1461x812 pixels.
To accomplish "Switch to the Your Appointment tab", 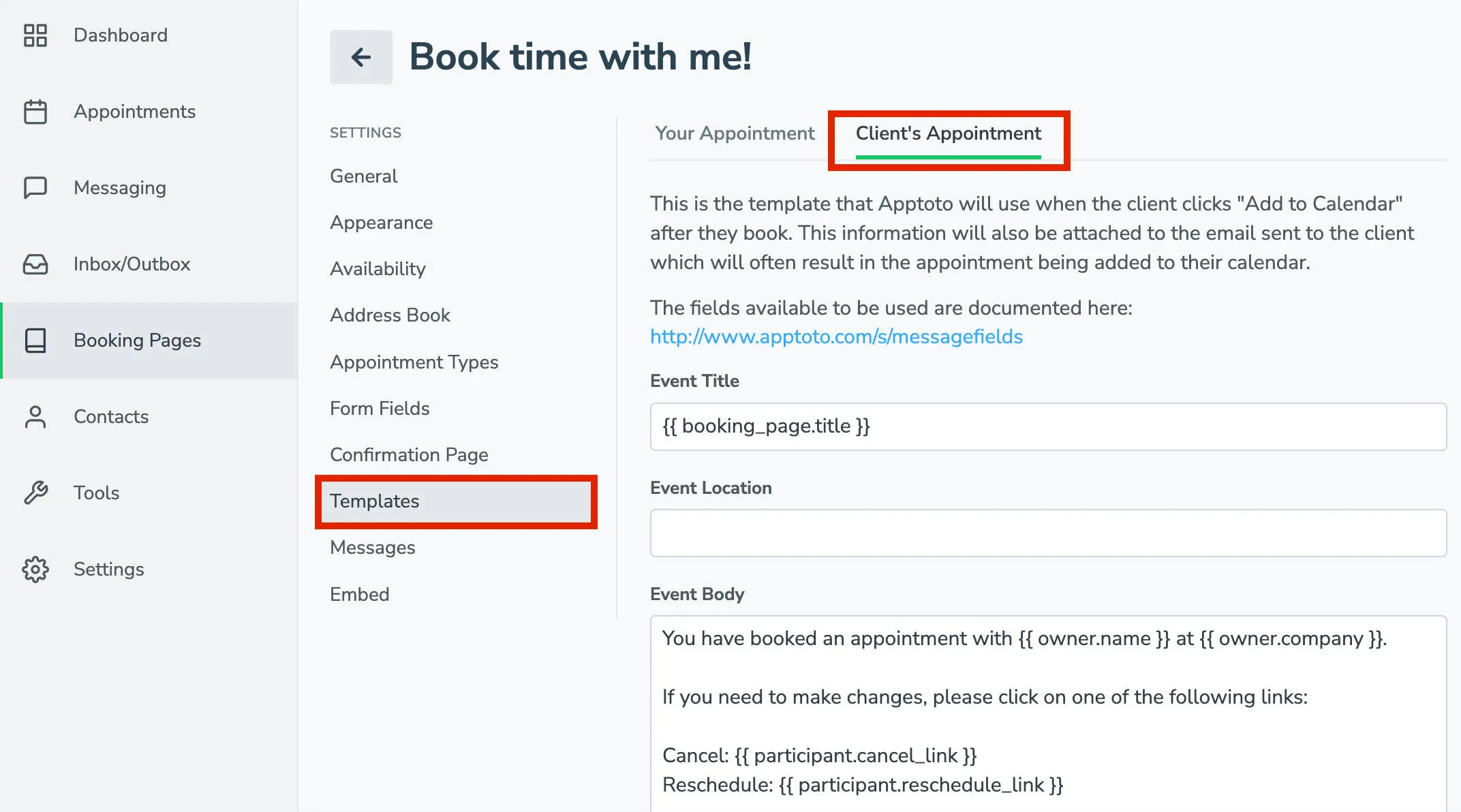I will tap(735, 134).
